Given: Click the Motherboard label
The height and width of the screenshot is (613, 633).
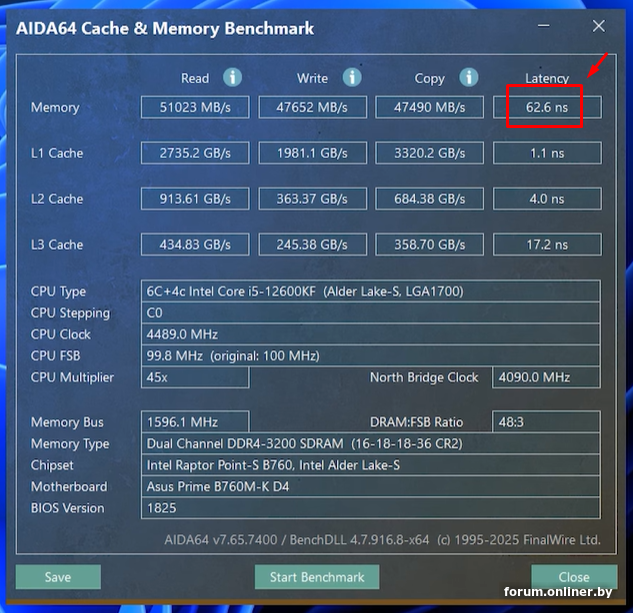Looking at the screenshot, I should pyautogui.click(x=69, y=486).
